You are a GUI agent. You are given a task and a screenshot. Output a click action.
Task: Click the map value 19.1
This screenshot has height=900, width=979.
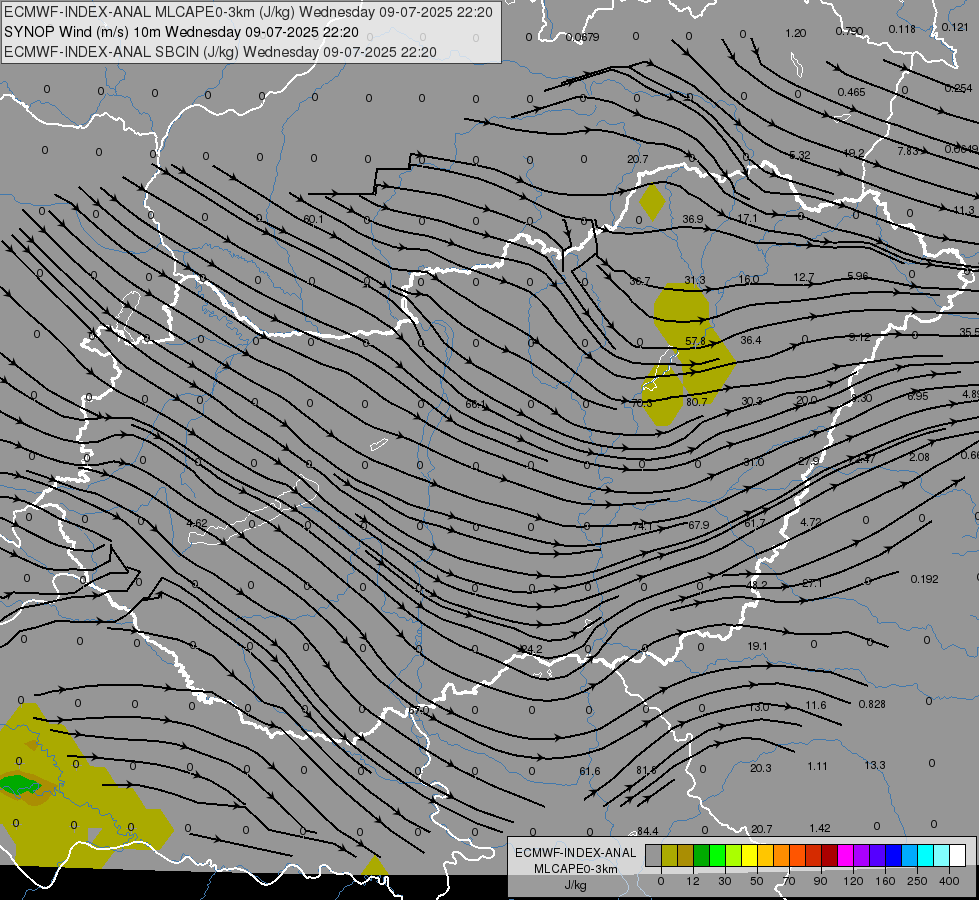click(757, 646)
